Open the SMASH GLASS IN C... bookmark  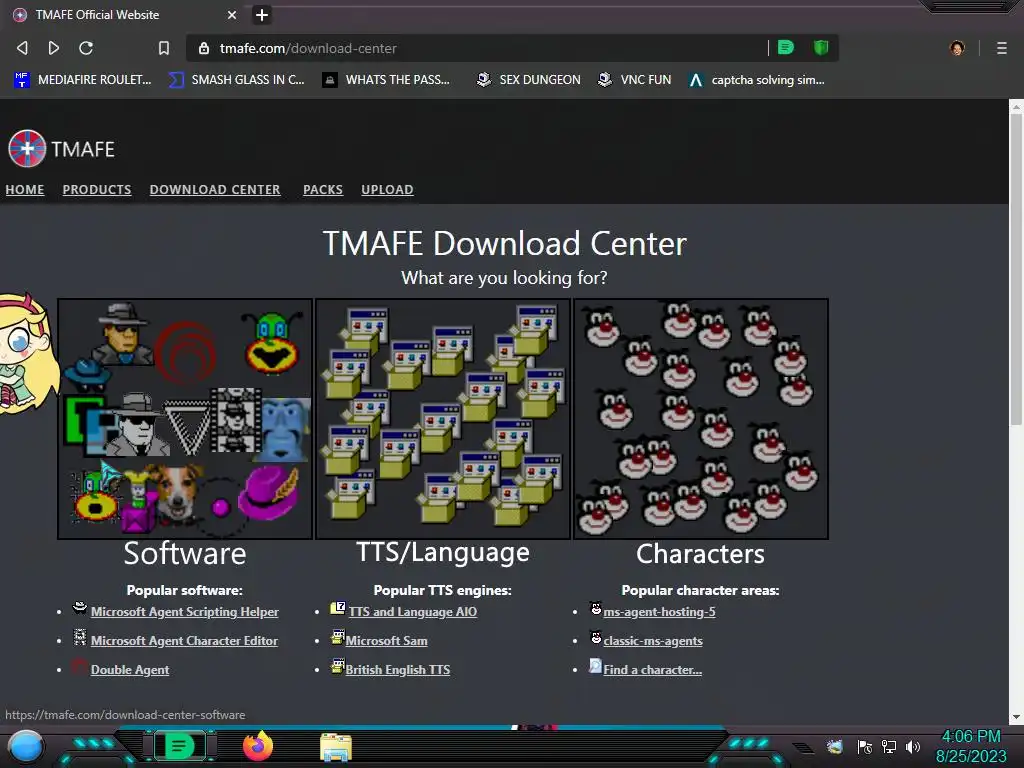coord(236,80)
